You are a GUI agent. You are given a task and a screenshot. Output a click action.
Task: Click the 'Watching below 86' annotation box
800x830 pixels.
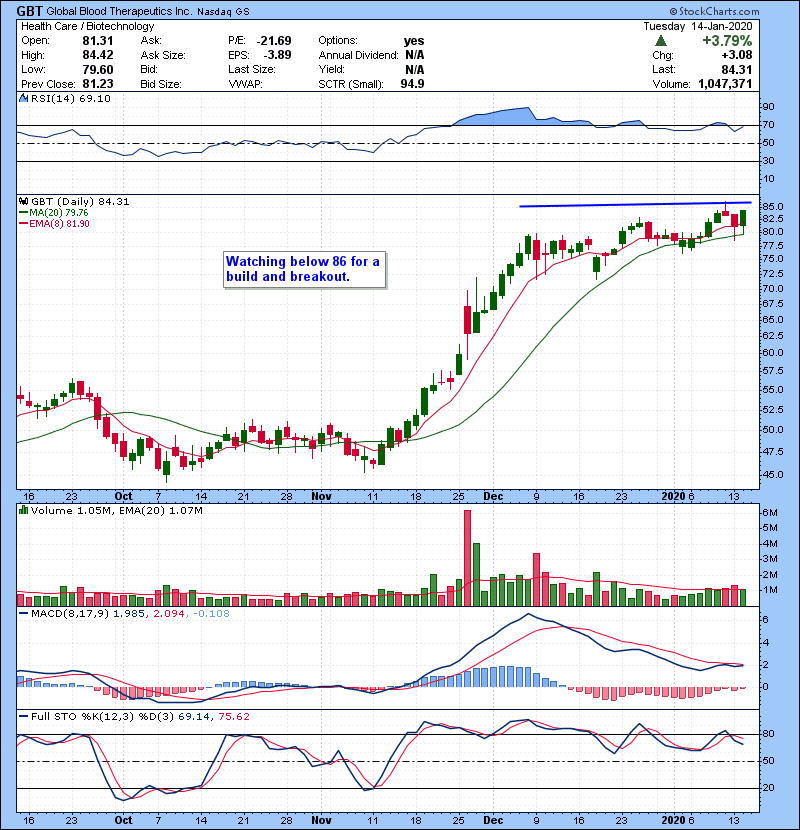(x=304, y=269)
